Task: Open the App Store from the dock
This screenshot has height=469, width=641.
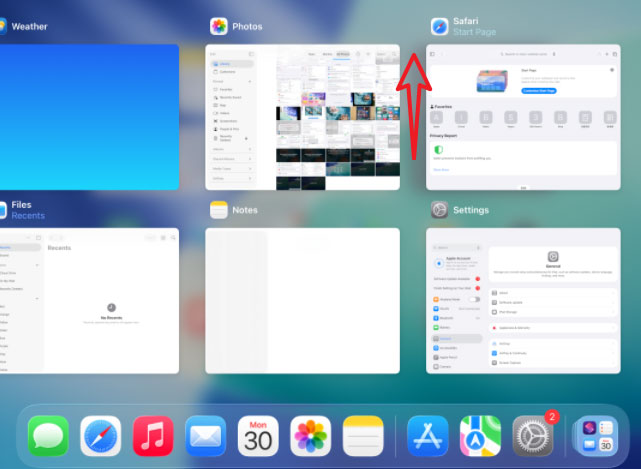Action: (428, 436)
